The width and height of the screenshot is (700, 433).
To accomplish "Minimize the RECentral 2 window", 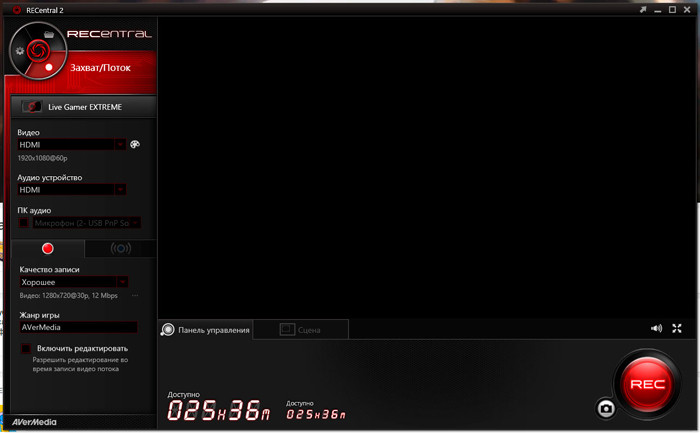I will click(x=658, y=10).
